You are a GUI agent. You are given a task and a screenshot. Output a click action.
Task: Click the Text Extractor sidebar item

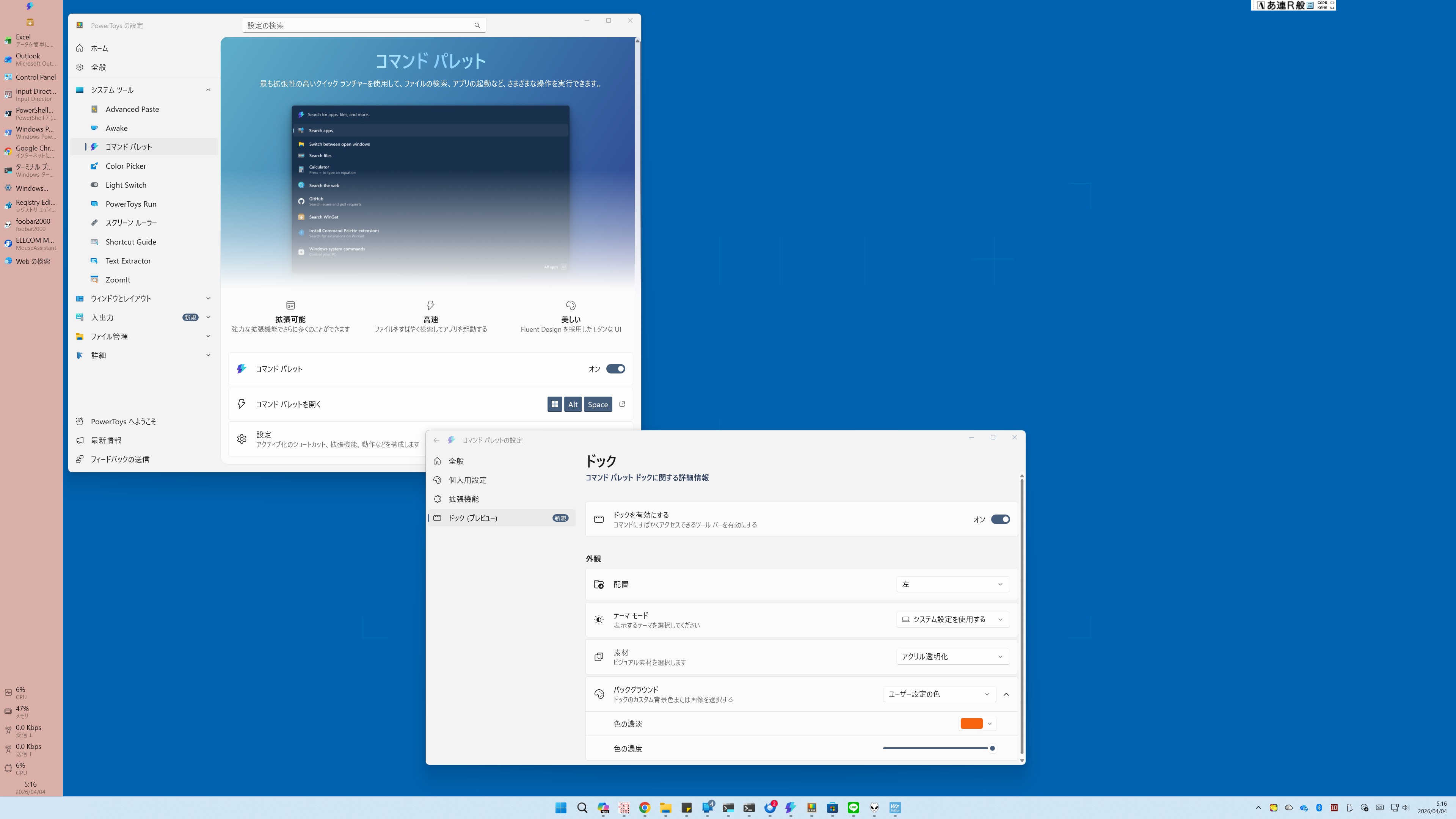pyautogui.click(x=128, y=260)
